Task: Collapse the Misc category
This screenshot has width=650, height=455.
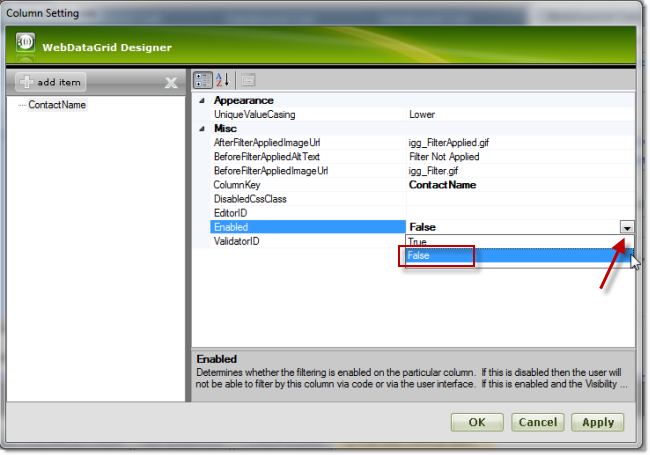Action: (x=202, y=129)
